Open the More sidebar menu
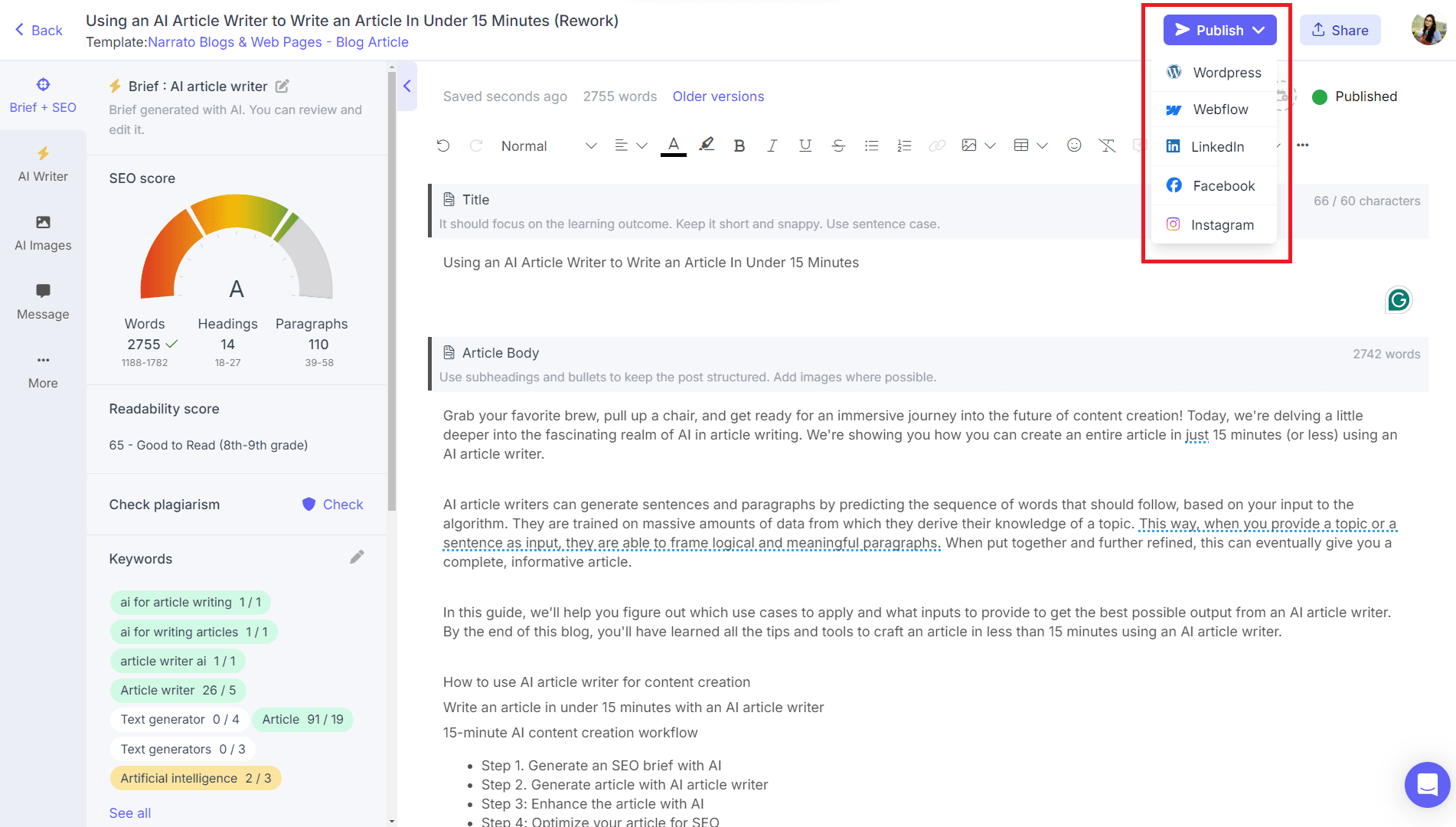The height and width of the screenshot is (827, 1456). tap(43, 371)
